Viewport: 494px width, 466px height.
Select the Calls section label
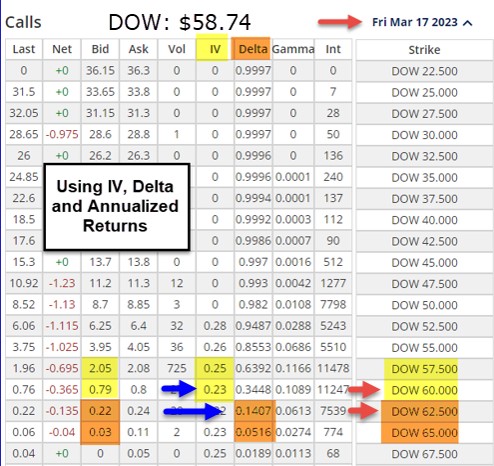(x=23, y=22)
